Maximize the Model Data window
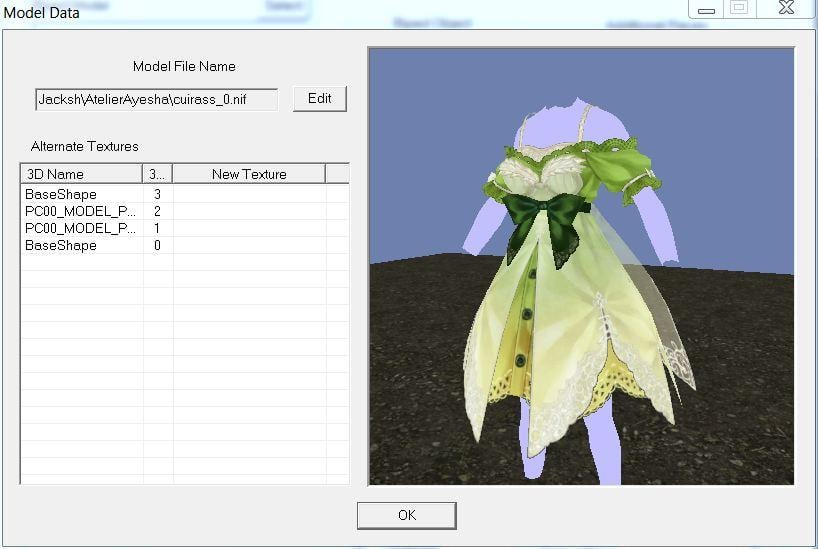Image resolution: width=818 pixels, height=549 pixels. pyautogui.click(x=739, y=8)
